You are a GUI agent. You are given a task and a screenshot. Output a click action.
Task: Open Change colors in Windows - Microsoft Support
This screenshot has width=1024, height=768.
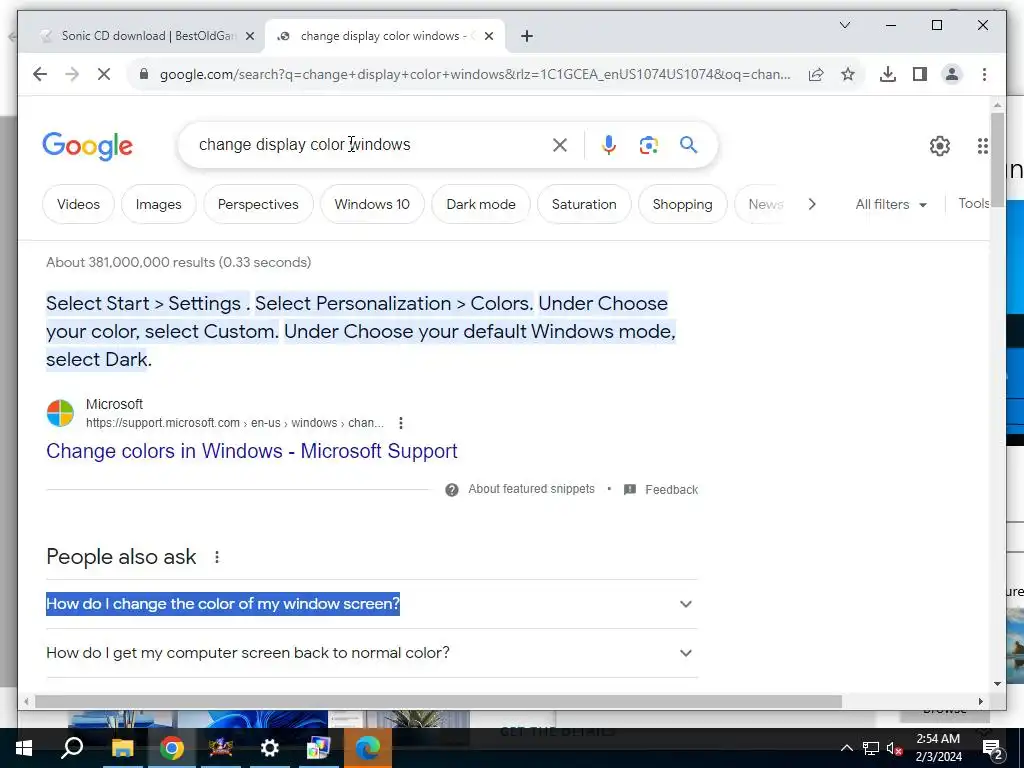pos(251,451)
